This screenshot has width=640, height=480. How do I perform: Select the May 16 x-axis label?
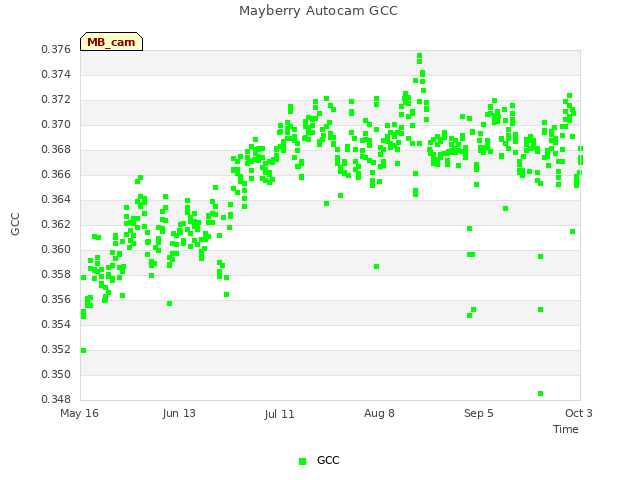point(80,413)
